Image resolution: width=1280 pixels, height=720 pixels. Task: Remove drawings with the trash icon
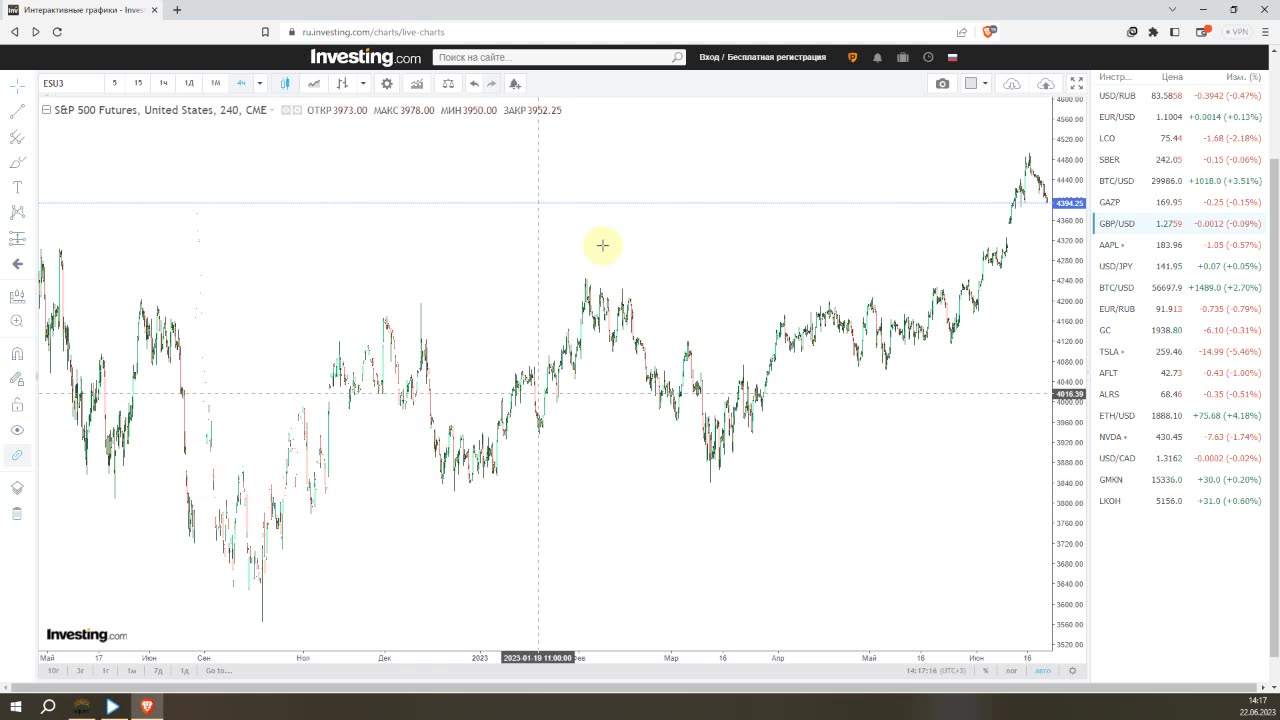[x=17, y=513]
